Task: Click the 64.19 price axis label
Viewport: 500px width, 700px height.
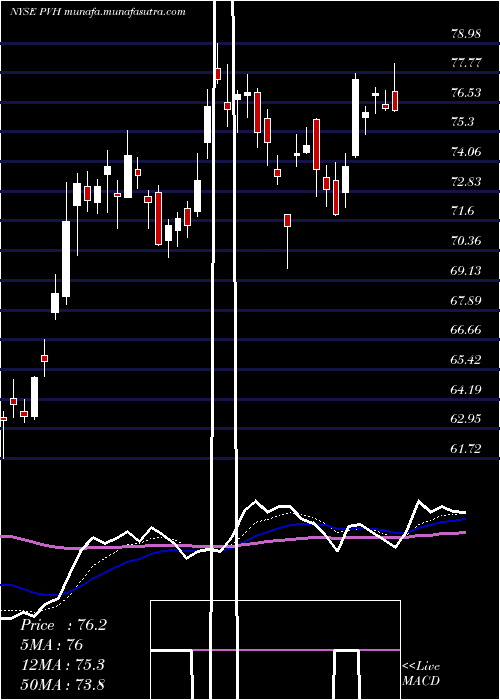Action: coord(466,389)
